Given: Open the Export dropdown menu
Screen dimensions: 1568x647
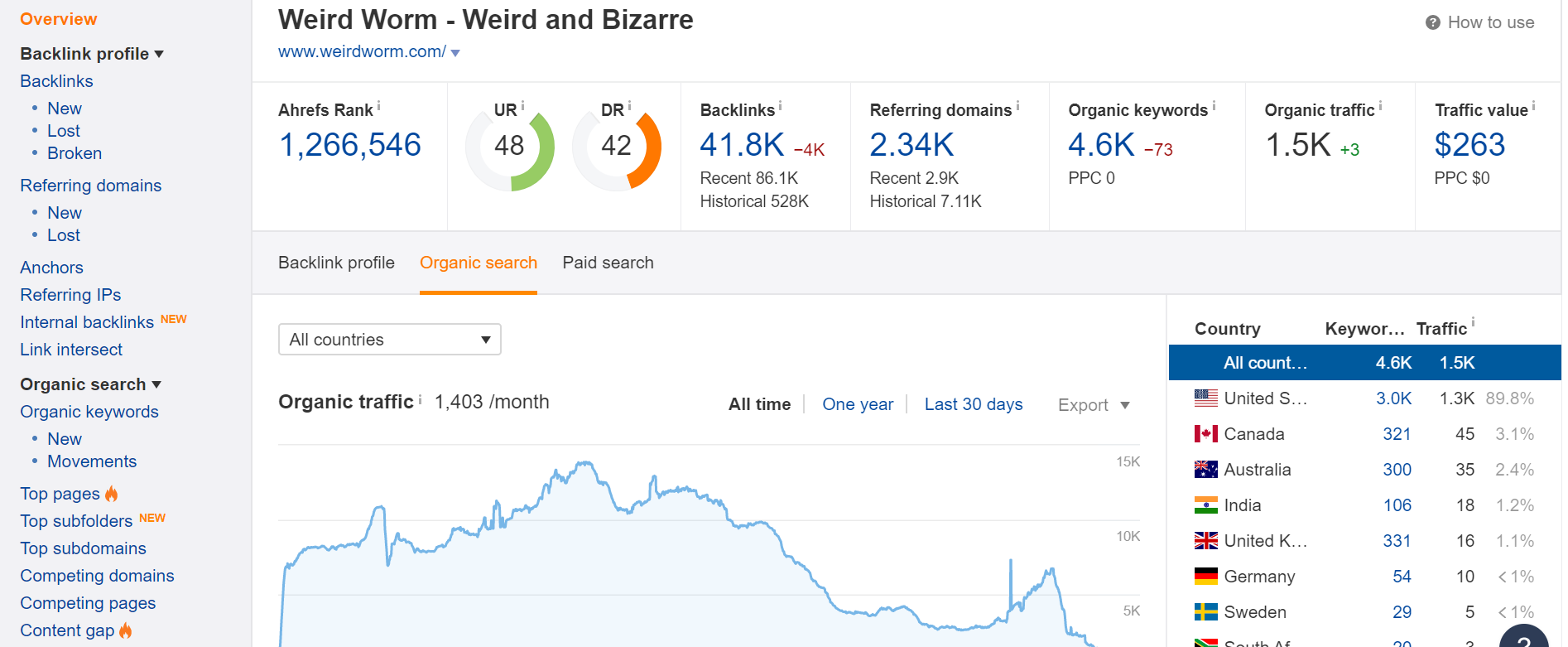Looking at the screenshot, I should (1094, 405).
